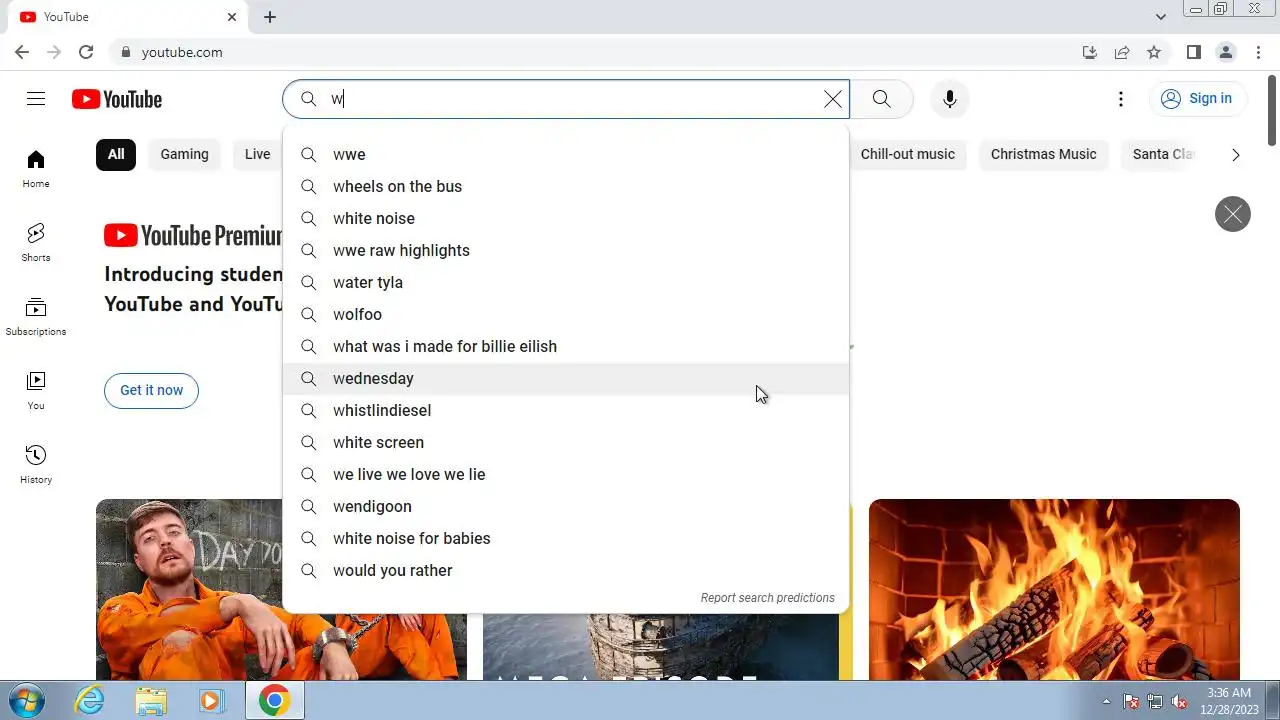Show more category chips with right arrow
Screen dimensions: 1280x720
click(1235, 155)
